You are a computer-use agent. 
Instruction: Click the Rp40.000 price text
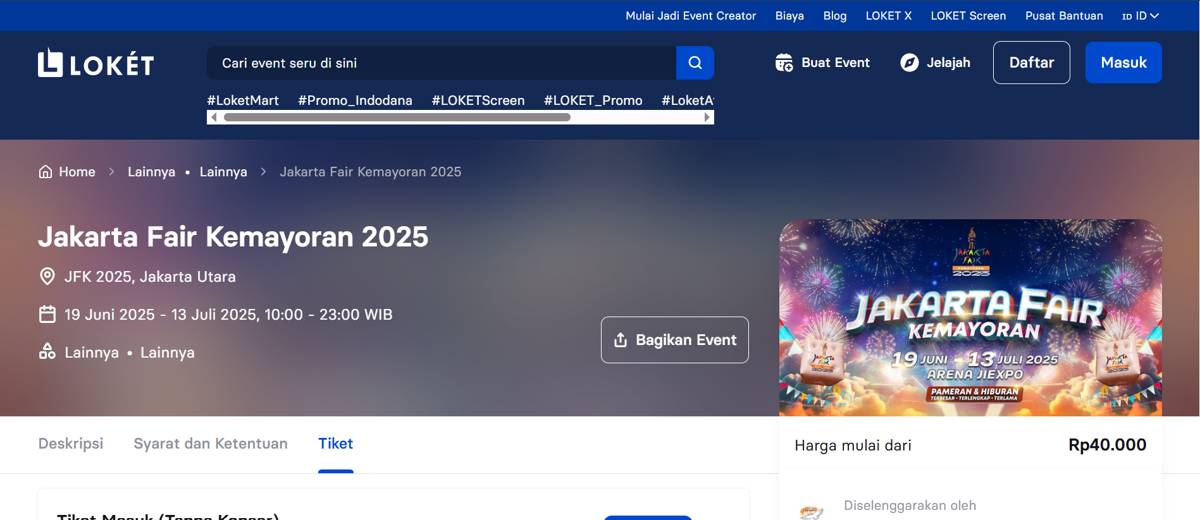point(1107,445)
